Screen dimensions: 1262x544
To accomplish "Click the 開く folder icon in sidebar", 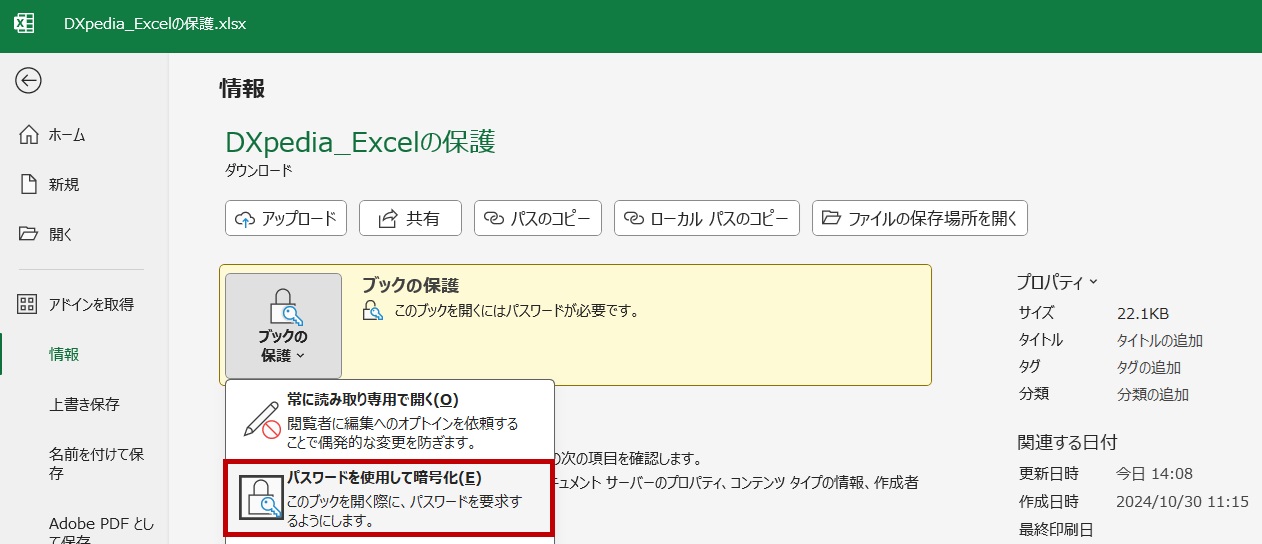I will pyautogui.click(x=28, y=234).
